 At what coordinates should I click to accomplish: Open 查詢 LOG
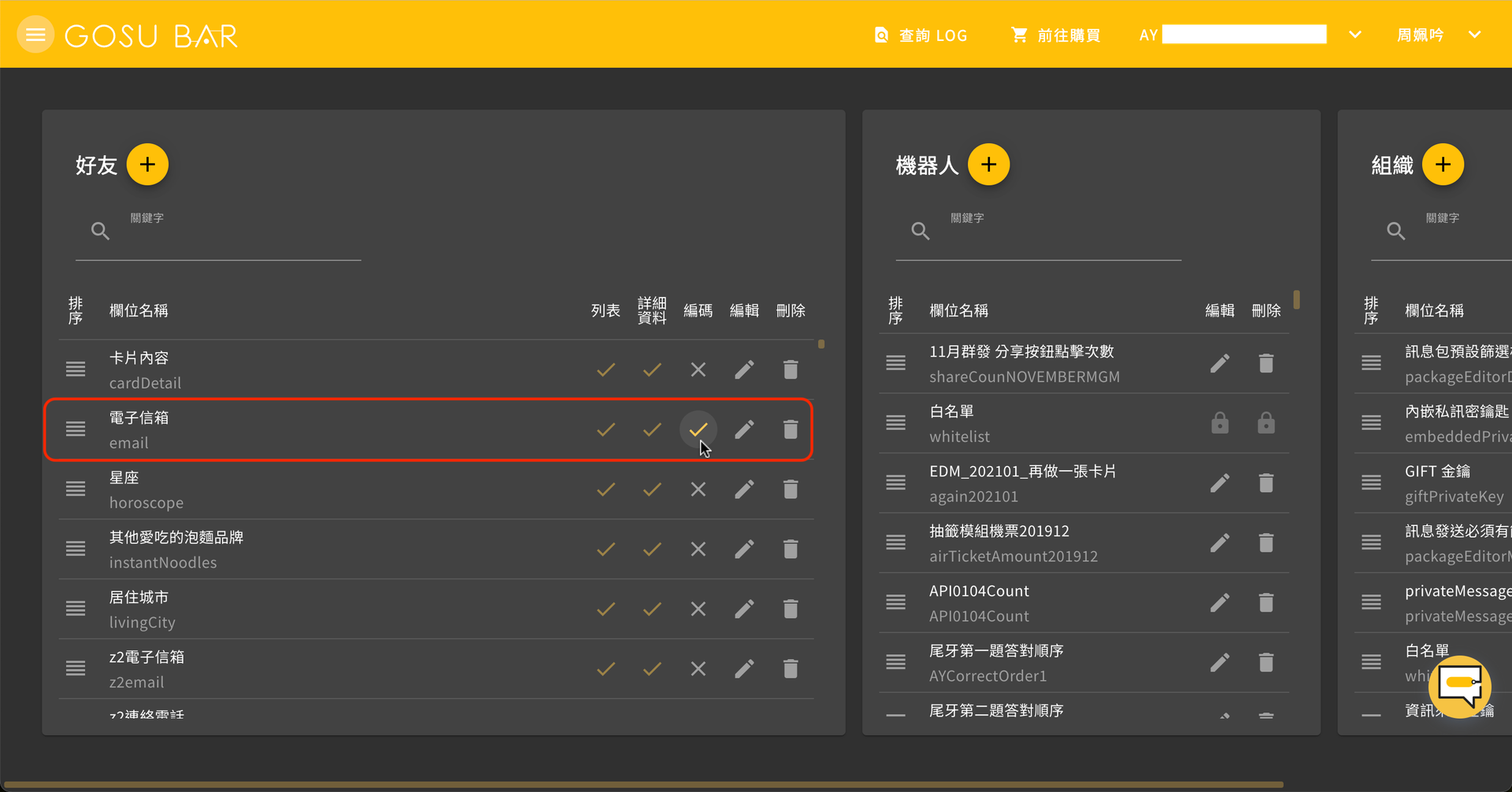coord(921,35)
